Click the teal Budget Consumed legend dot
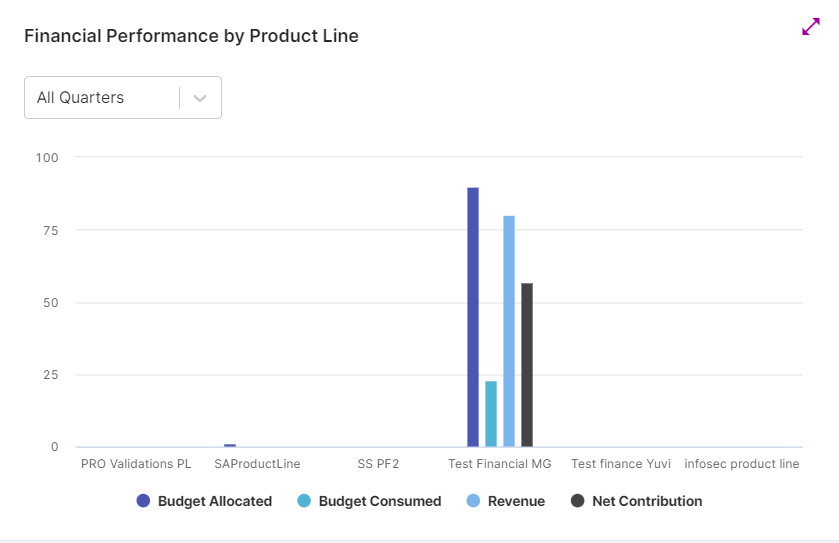 click(304, 501)
